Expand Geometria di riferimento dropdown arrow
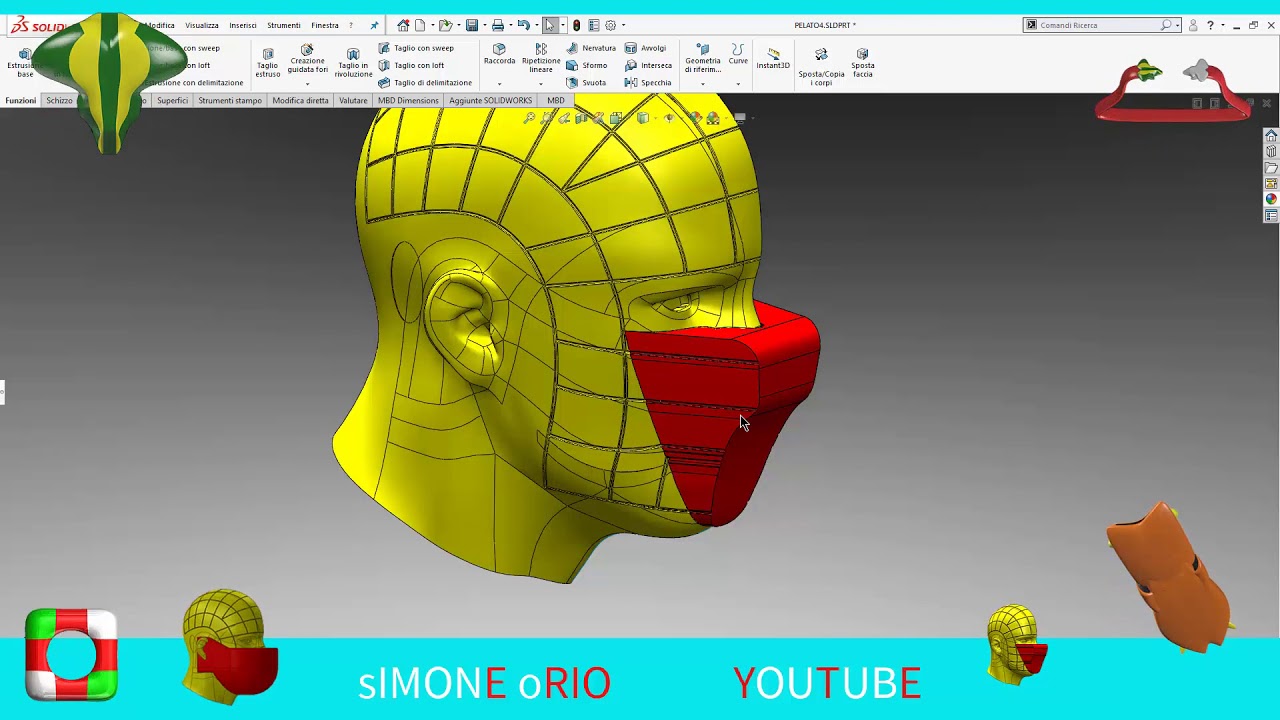1280x720 pixels. [703, 84]
